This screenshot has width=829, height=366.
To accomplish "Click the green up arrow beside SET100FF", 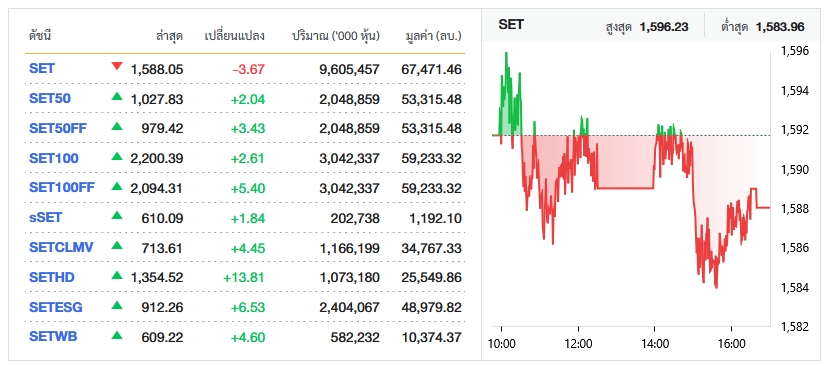I will [x=117, y=186].
